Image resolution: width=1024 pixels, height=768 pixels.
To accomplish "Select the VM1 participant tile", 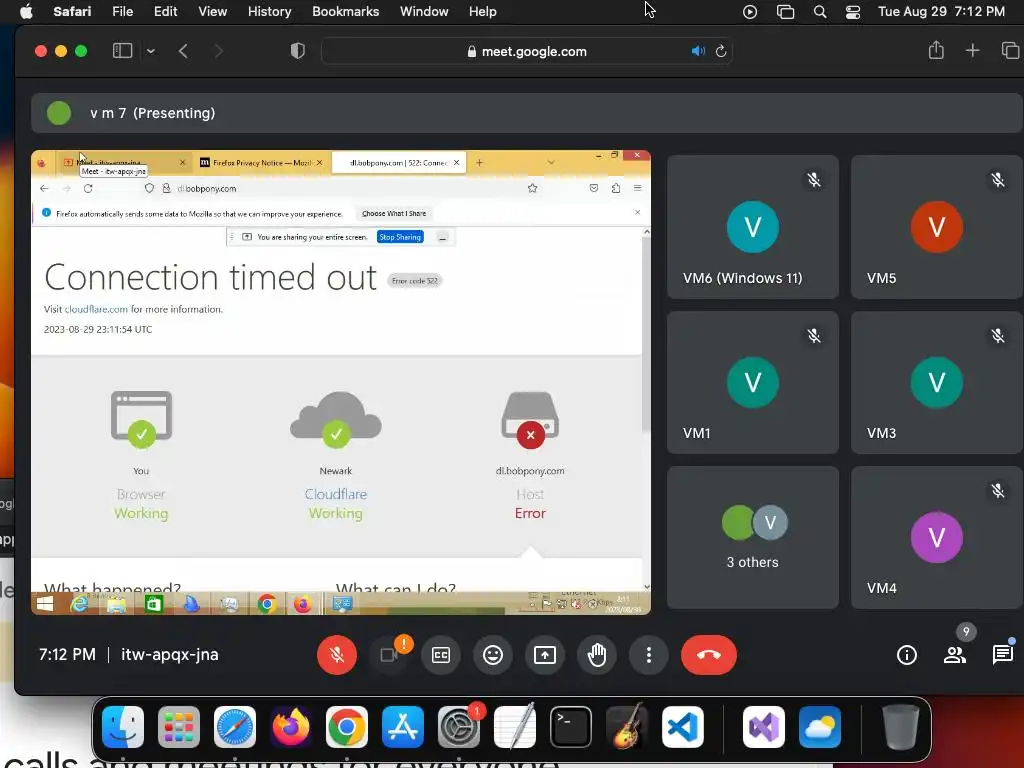I will 752,382.
